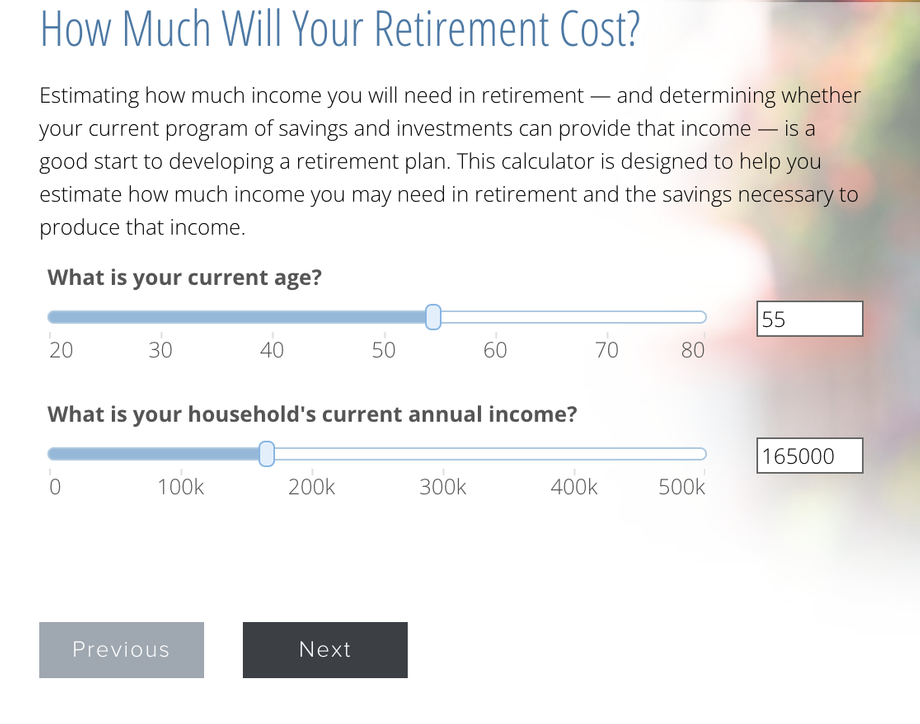This screenshot has width=920, height=724.
Task: Click the 'How Much Will Your Retirement Cost?' heading
Action: (340, 28)
